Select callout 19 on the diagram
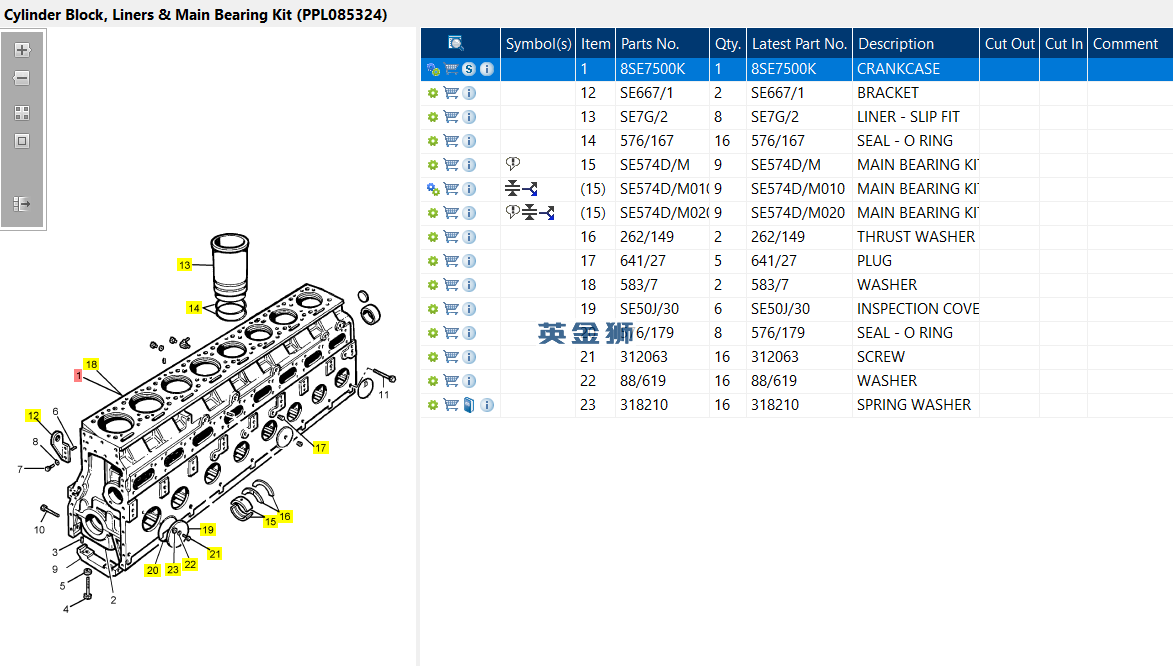The width and height of the screenshot is (1173, 666). 208,529
